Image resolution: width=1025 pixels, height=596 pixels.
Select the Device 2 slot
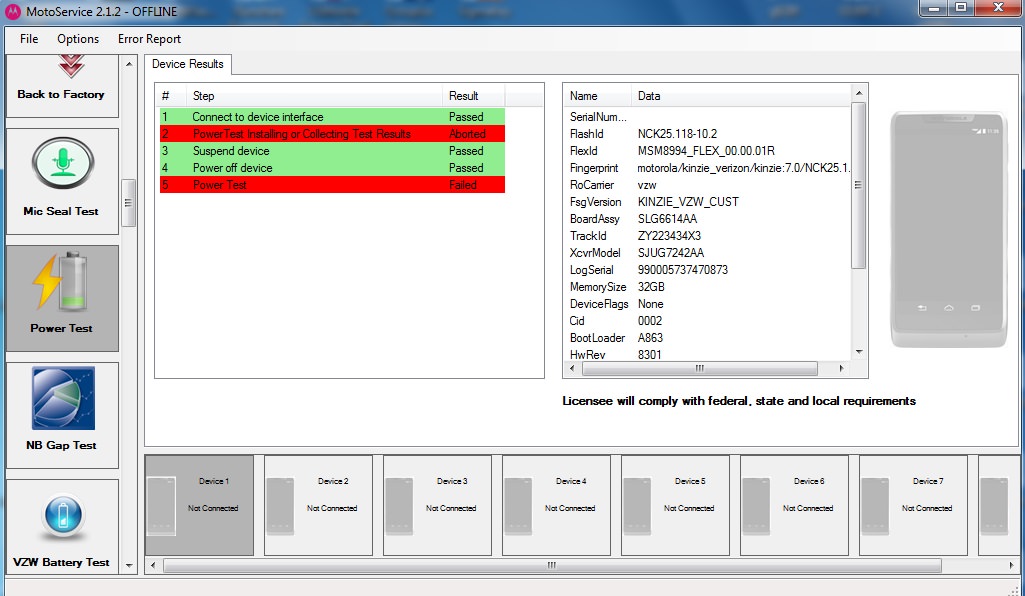318,506
